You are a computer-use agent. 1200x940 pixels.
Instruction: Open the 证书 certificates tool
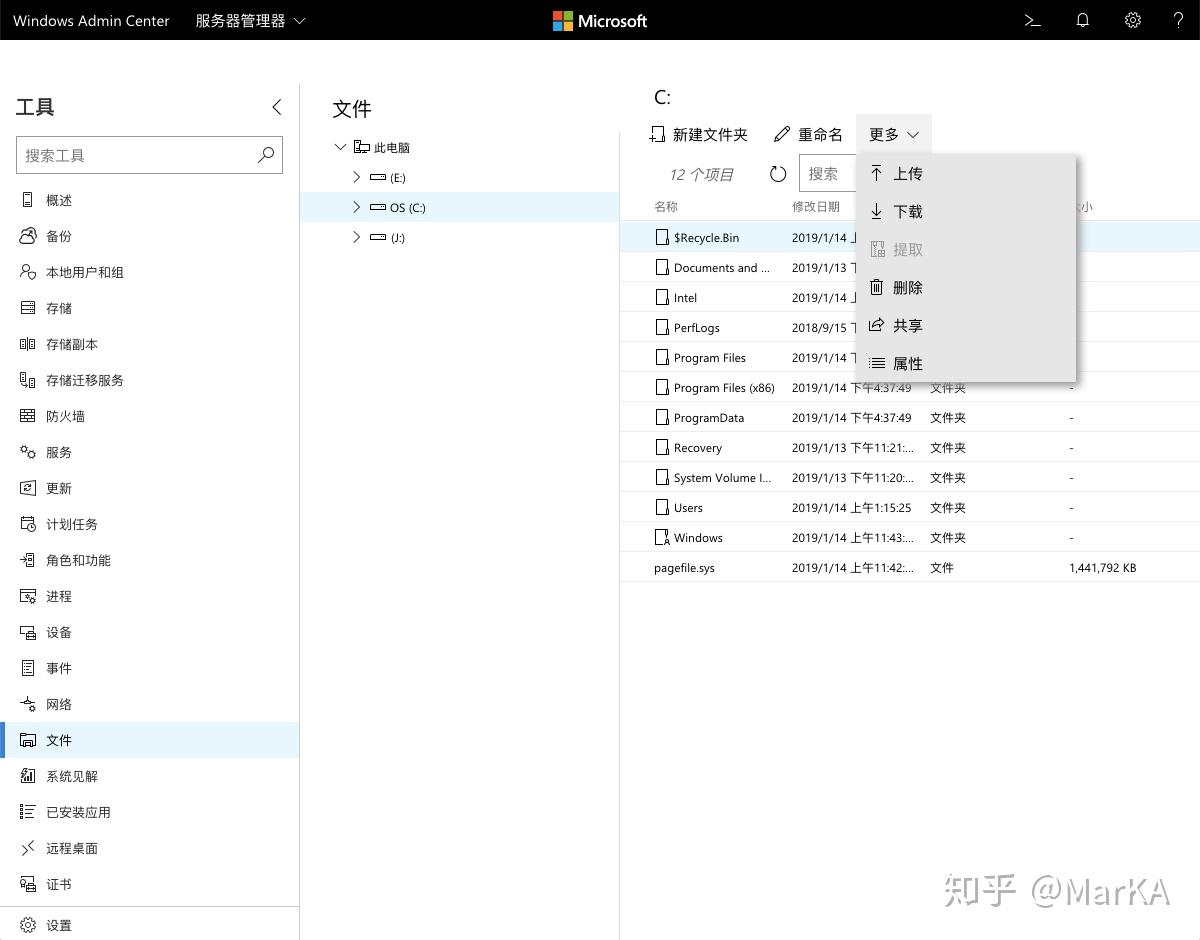click(149, 884)
